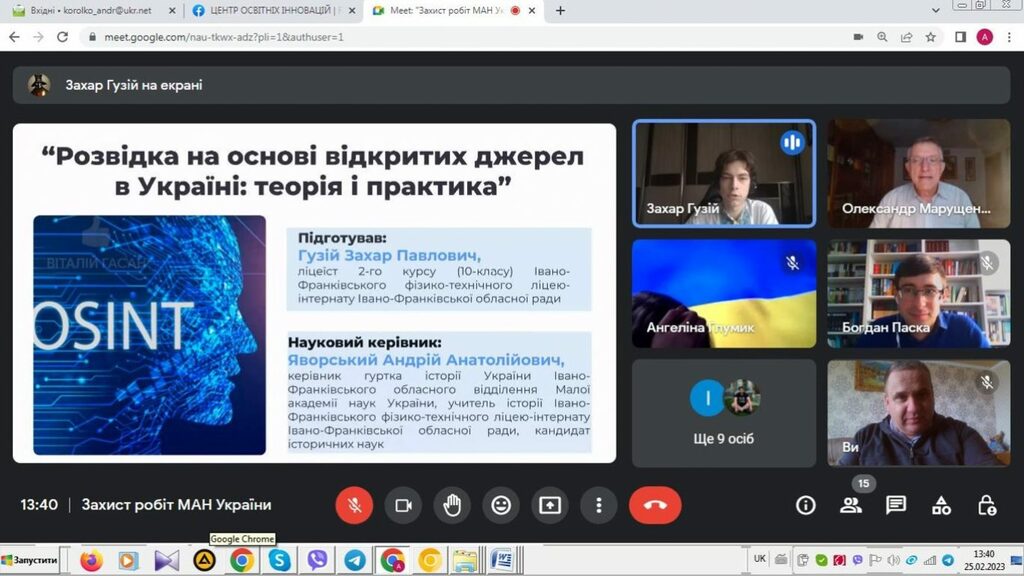Click the Ще 9 осіб participants tile
1024x576 pixels.
(724, 411)
